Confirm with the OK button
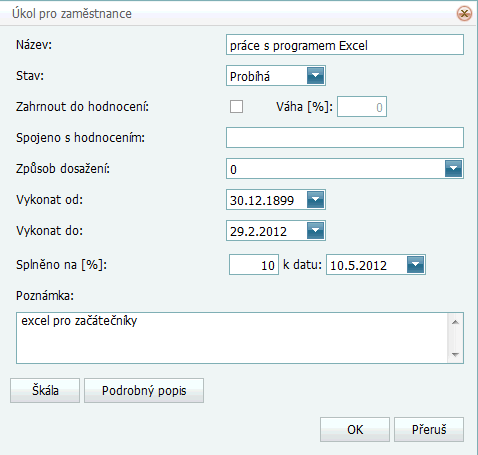The height and width of the screenshot is (455, 478). coord(355,429)
